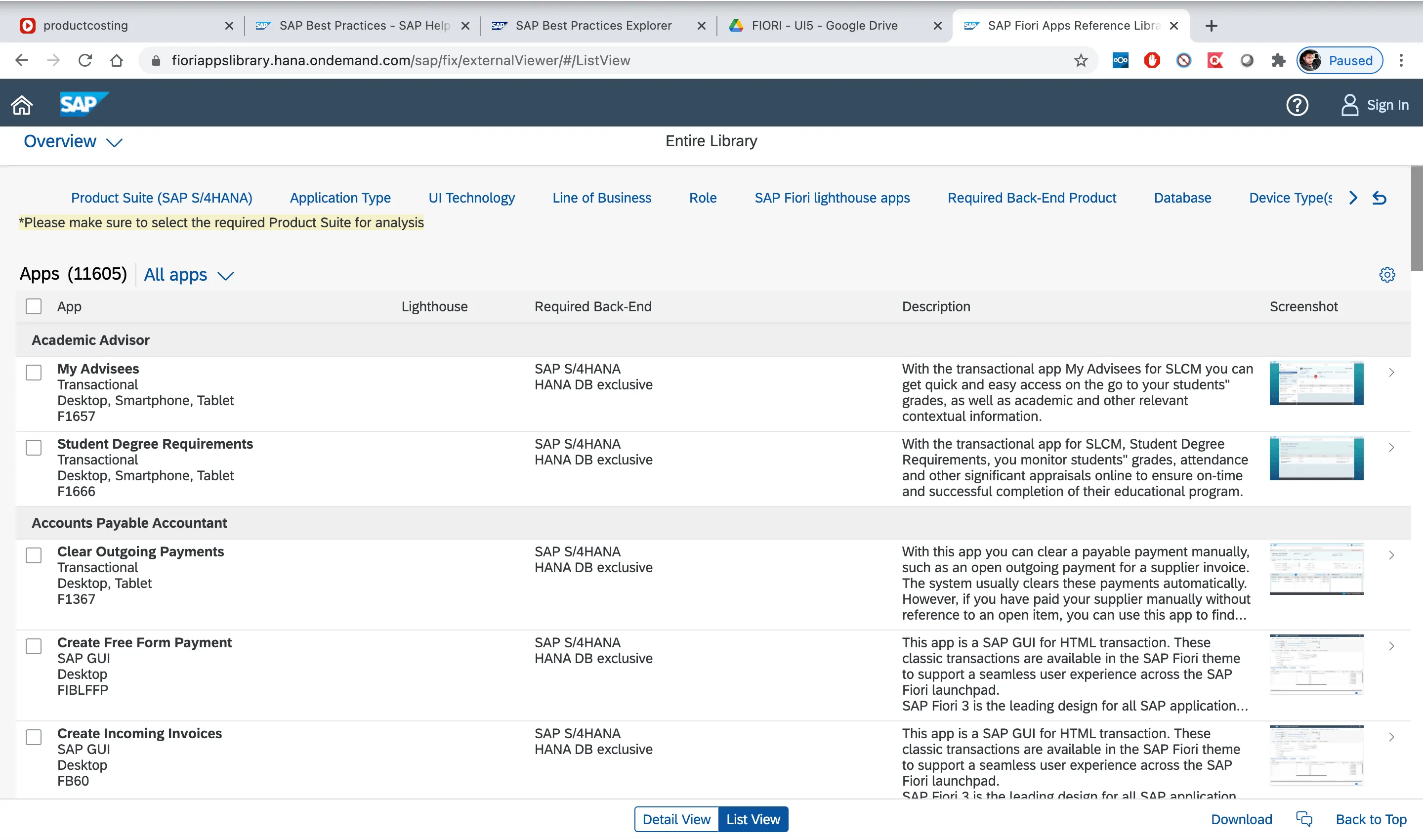The height and width of the screenshot is (840, 1423).
Task: Open the Chrome extensions puzzle icon
Action: click(1278, 60)
